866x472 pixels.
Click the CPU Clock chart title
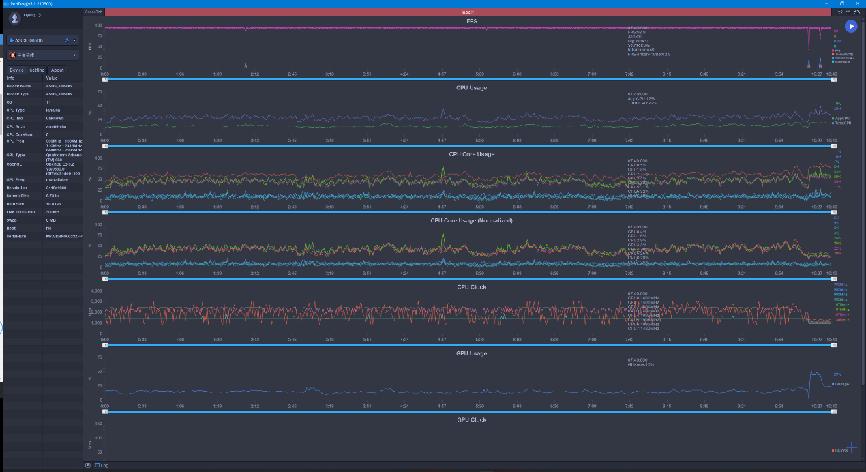point(472,287)
